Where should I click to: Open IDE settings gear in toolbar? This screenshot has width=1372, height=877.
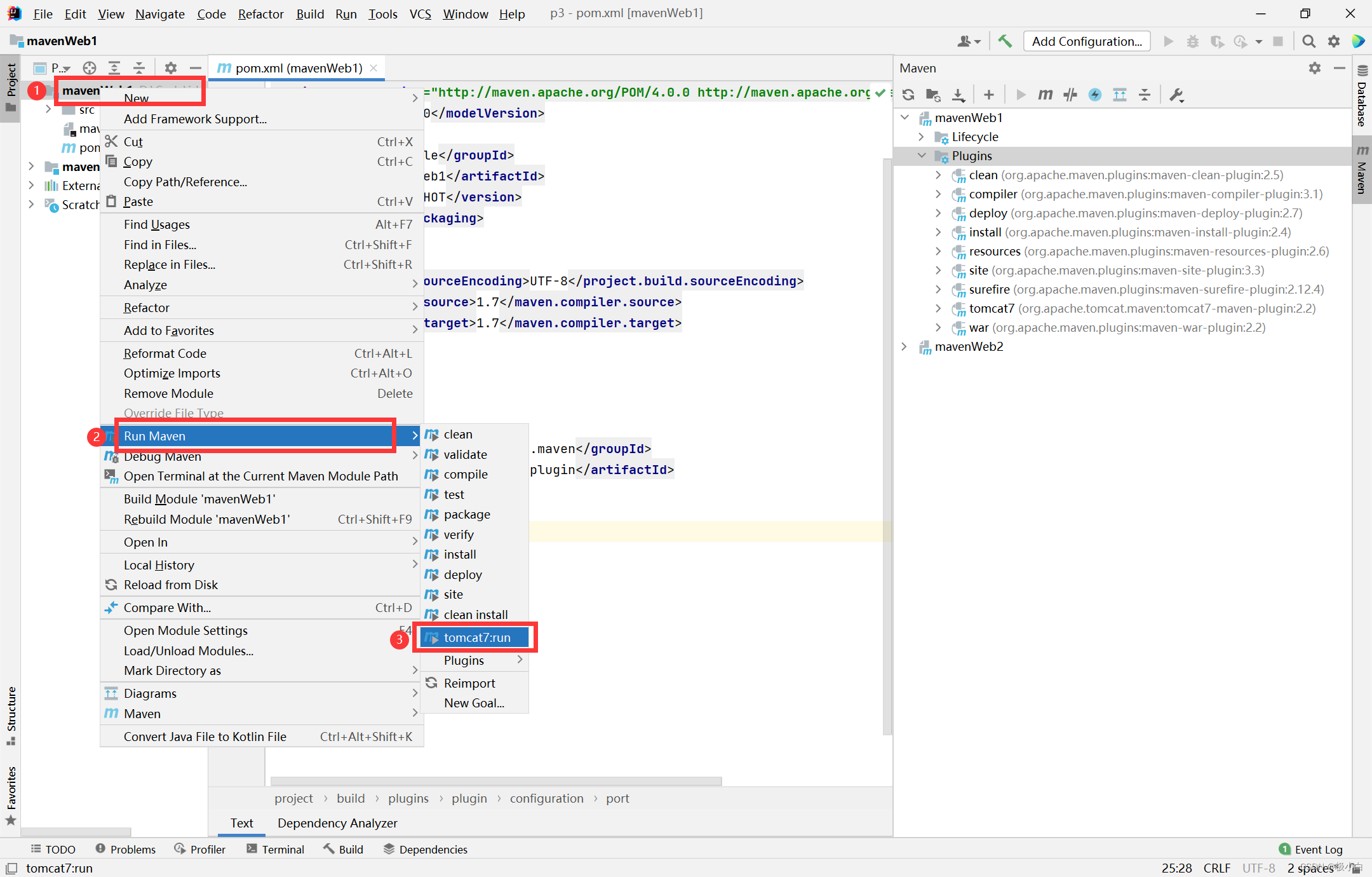click(x=1334, y=41)
